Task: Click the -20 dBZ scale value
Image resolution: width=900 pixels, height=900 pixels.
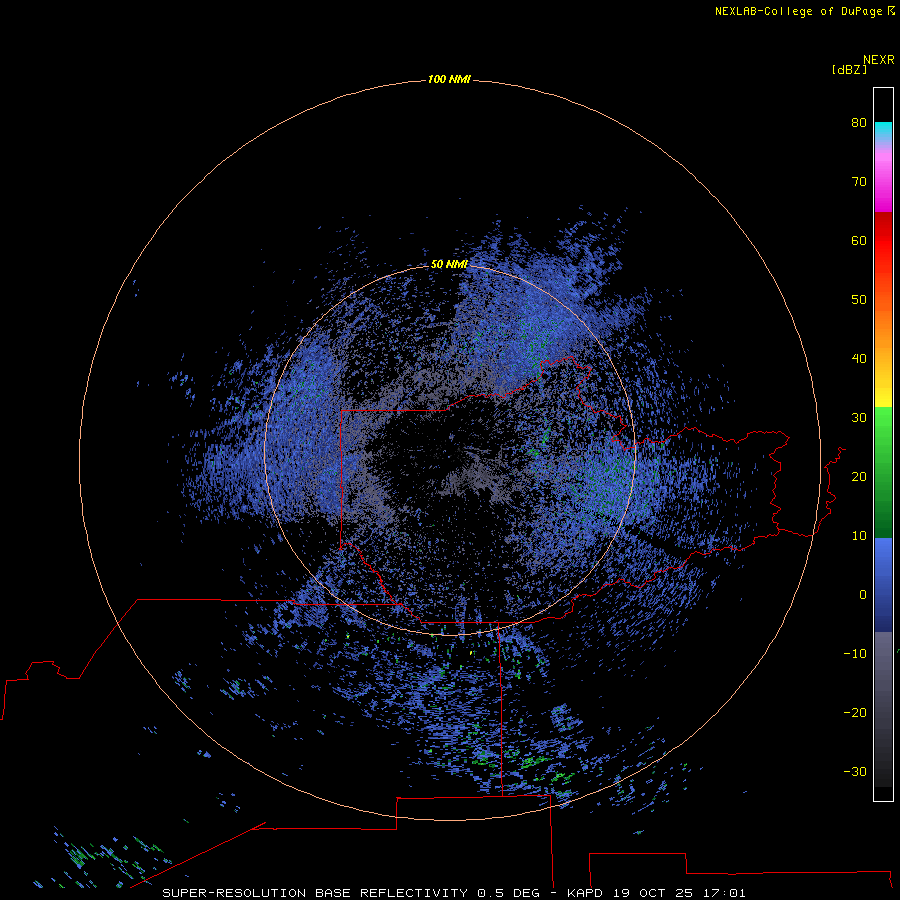Action: tap(855, 712)
